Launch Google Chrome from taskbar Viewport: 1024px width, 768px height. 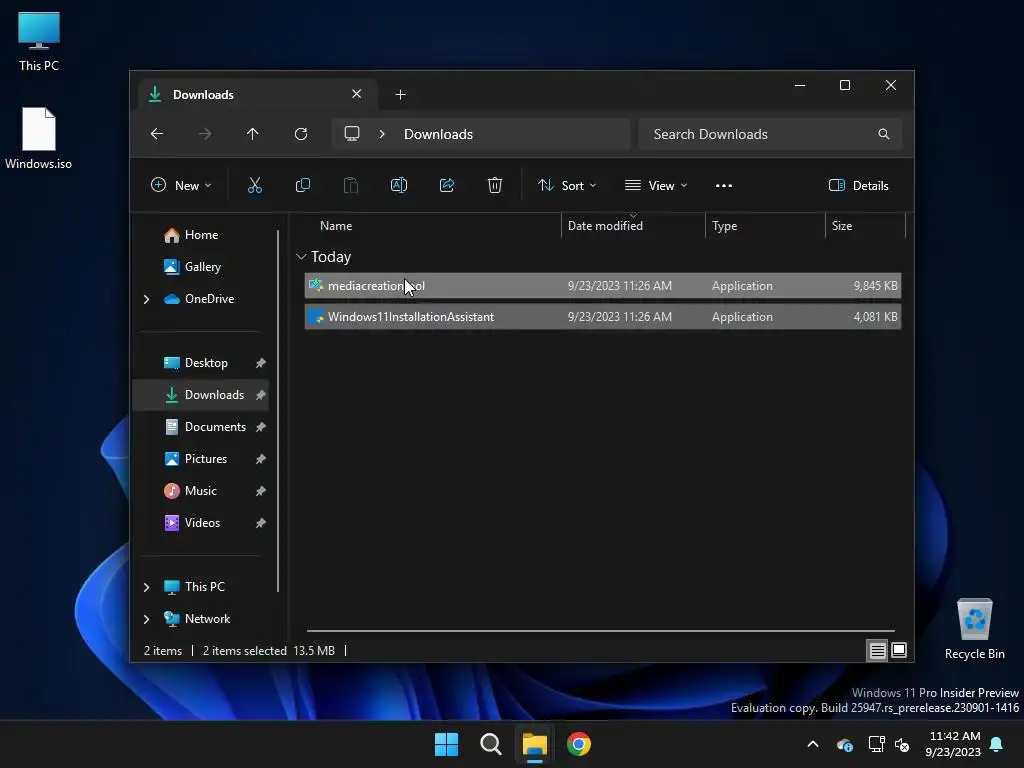pos(579,744)
